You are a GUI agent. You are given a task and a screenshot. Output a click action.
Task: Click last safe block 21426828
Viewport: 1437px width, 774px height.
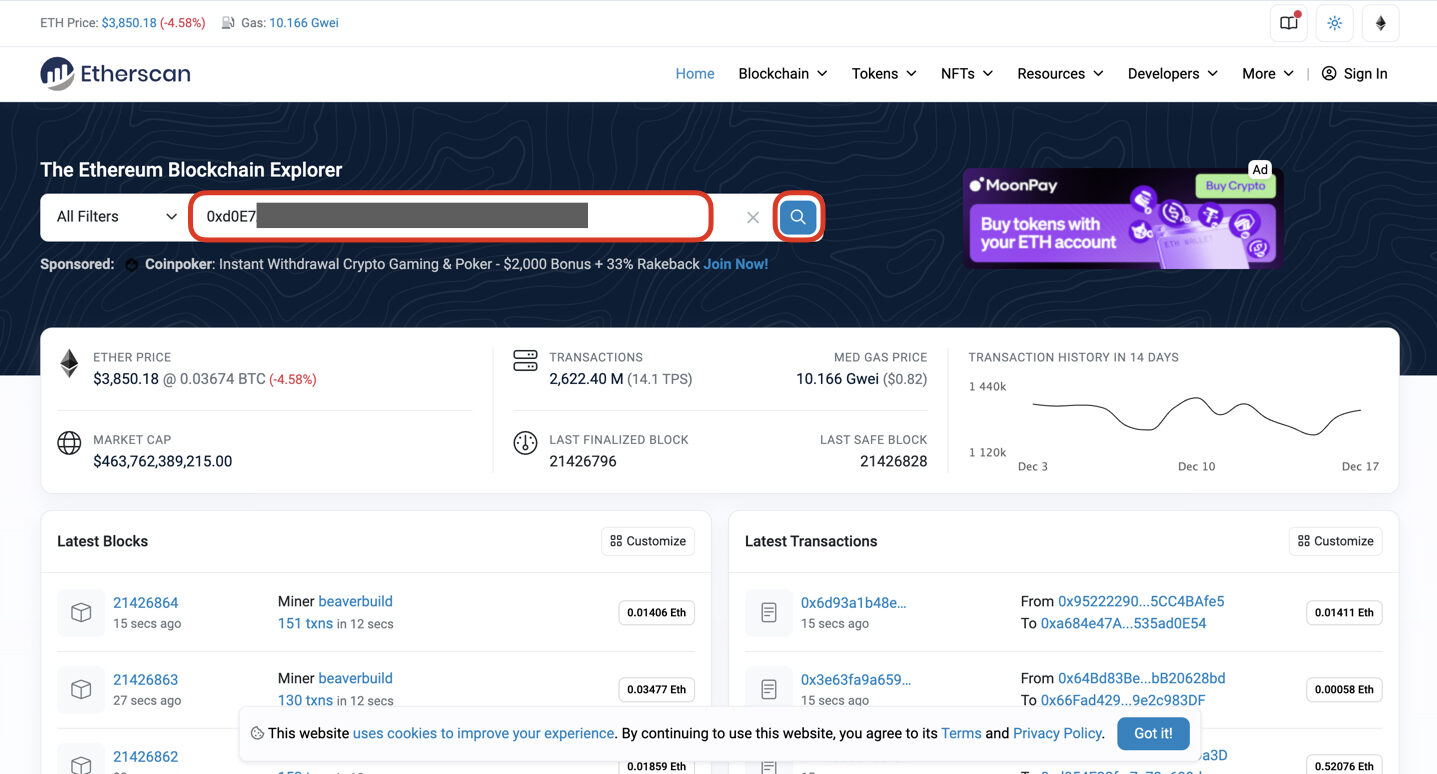[894, 461]
